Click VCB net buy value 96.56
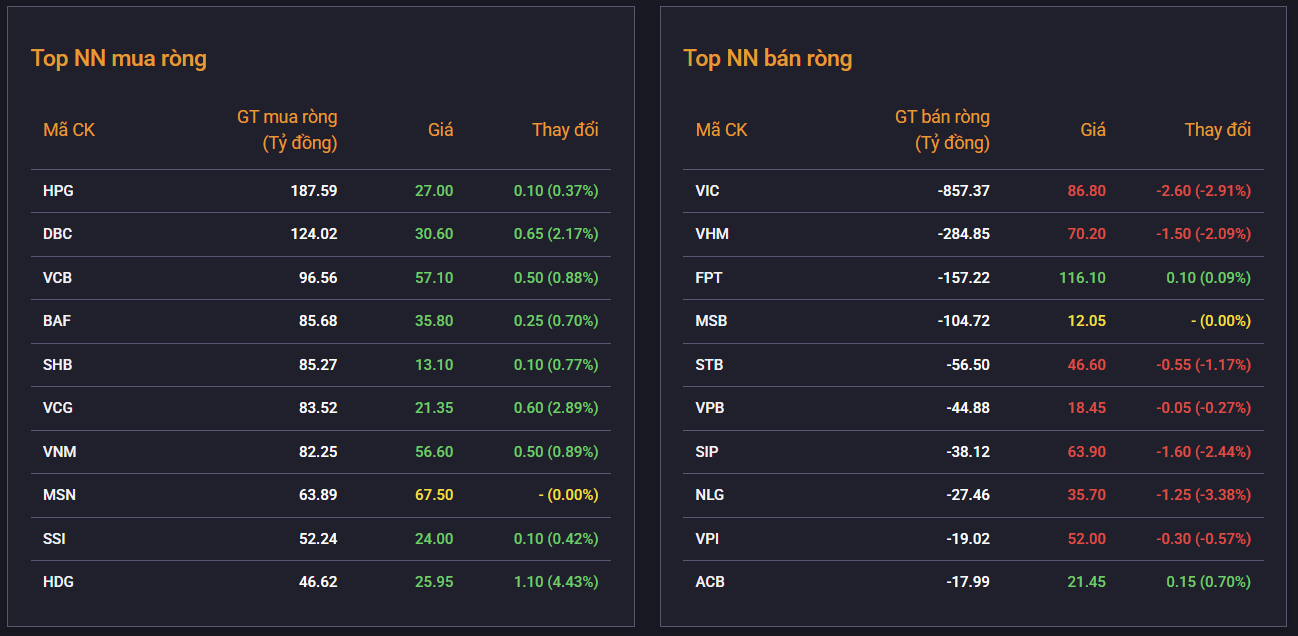Screen dimensions: 1298x636 318,278
